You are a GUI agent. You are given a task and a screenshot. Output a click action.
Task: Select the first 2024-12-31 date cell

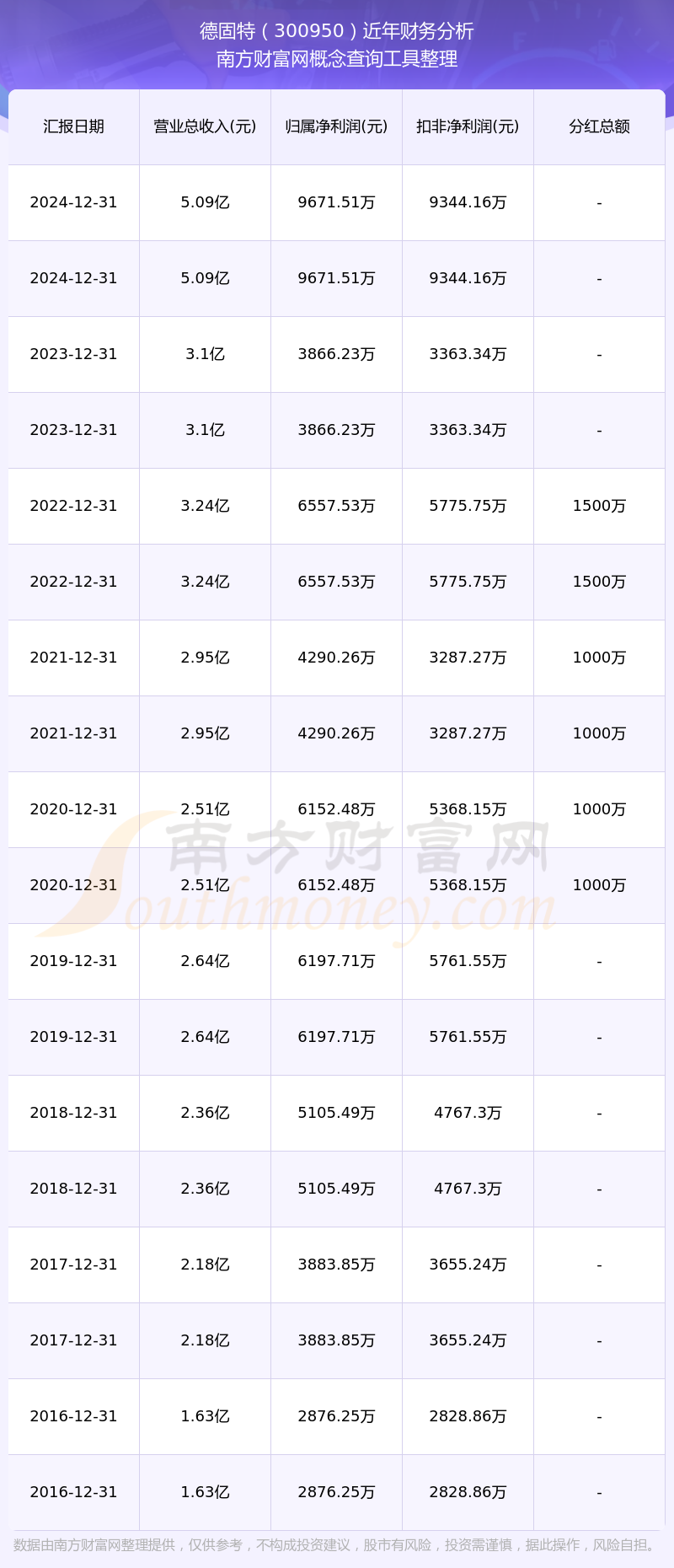[73, 202]
